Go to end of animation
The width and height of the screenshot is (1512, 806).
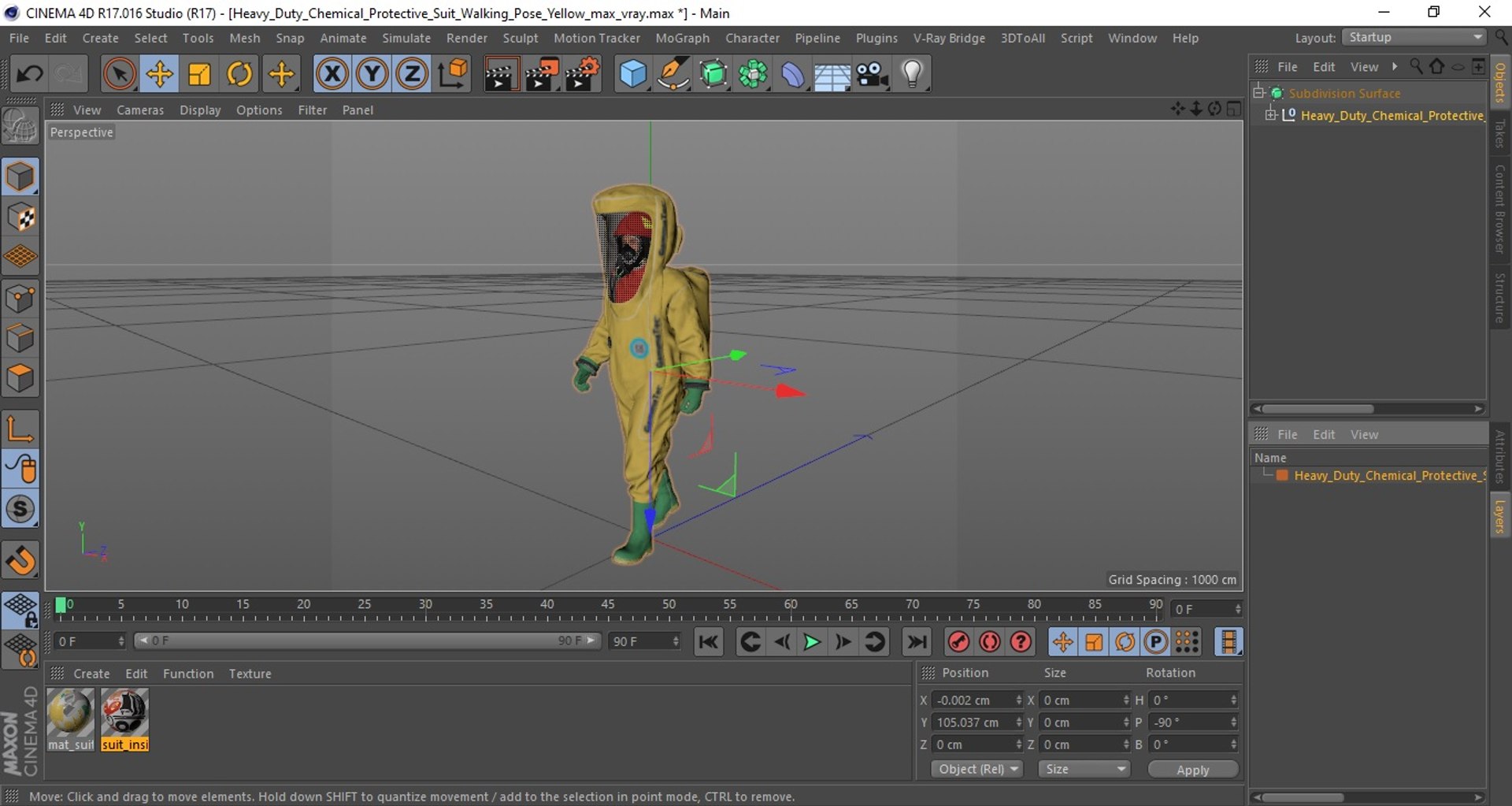[917, 642]
